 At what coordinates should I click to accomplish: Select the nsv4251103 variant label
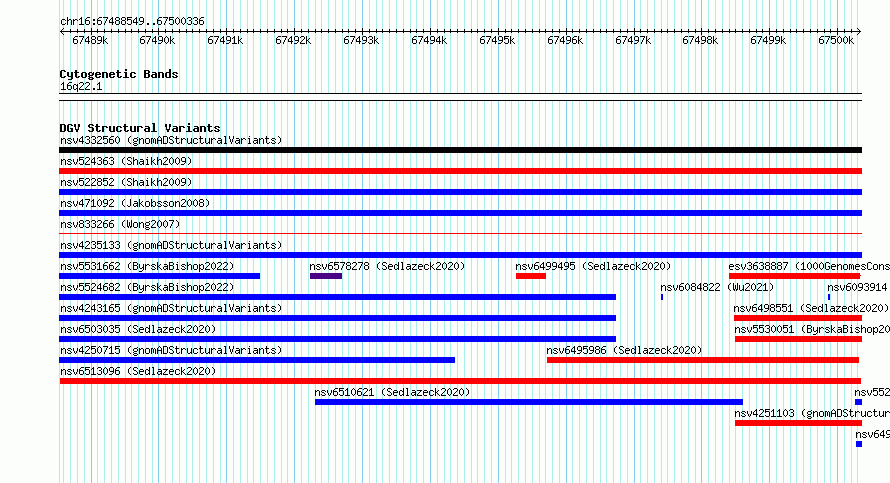click(x=812, y=413)
